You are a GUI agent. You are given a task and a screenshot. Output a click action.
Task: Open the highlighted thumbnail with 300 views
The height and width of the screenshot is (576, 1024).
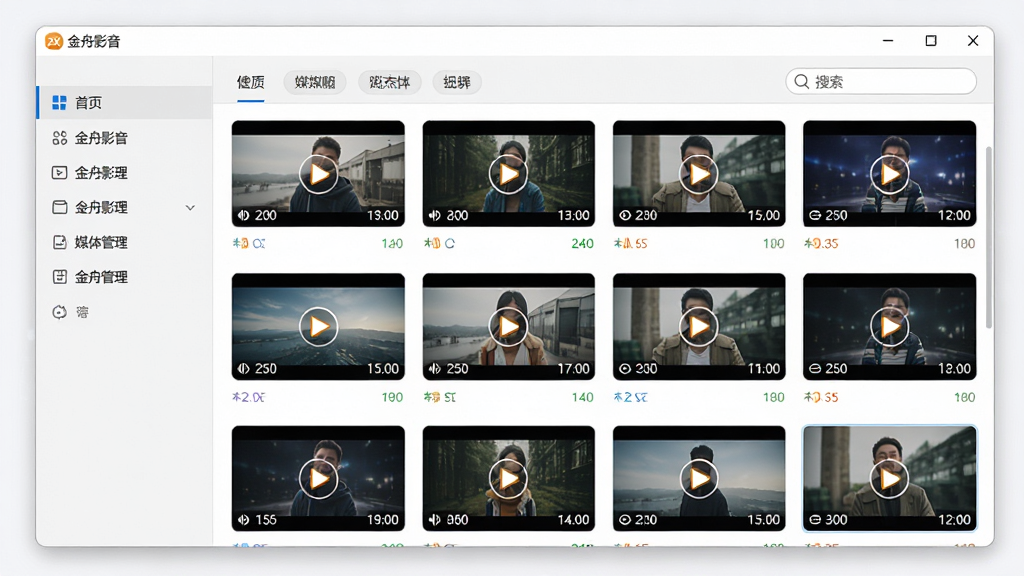tap(889, 478)
